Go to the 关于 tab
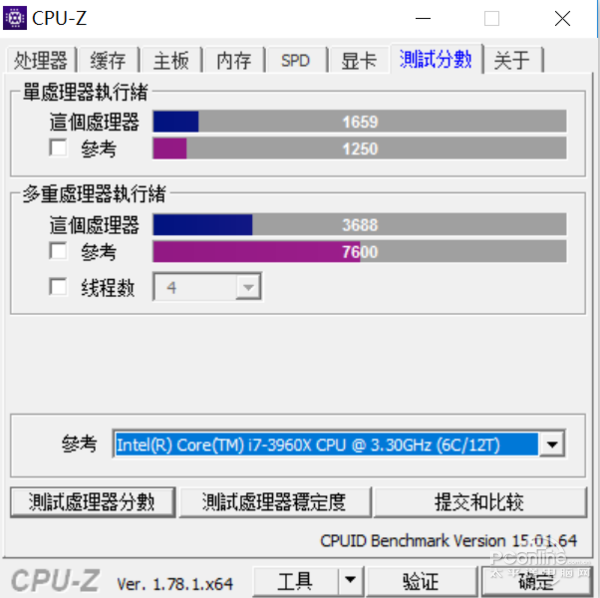 point(512,60)
